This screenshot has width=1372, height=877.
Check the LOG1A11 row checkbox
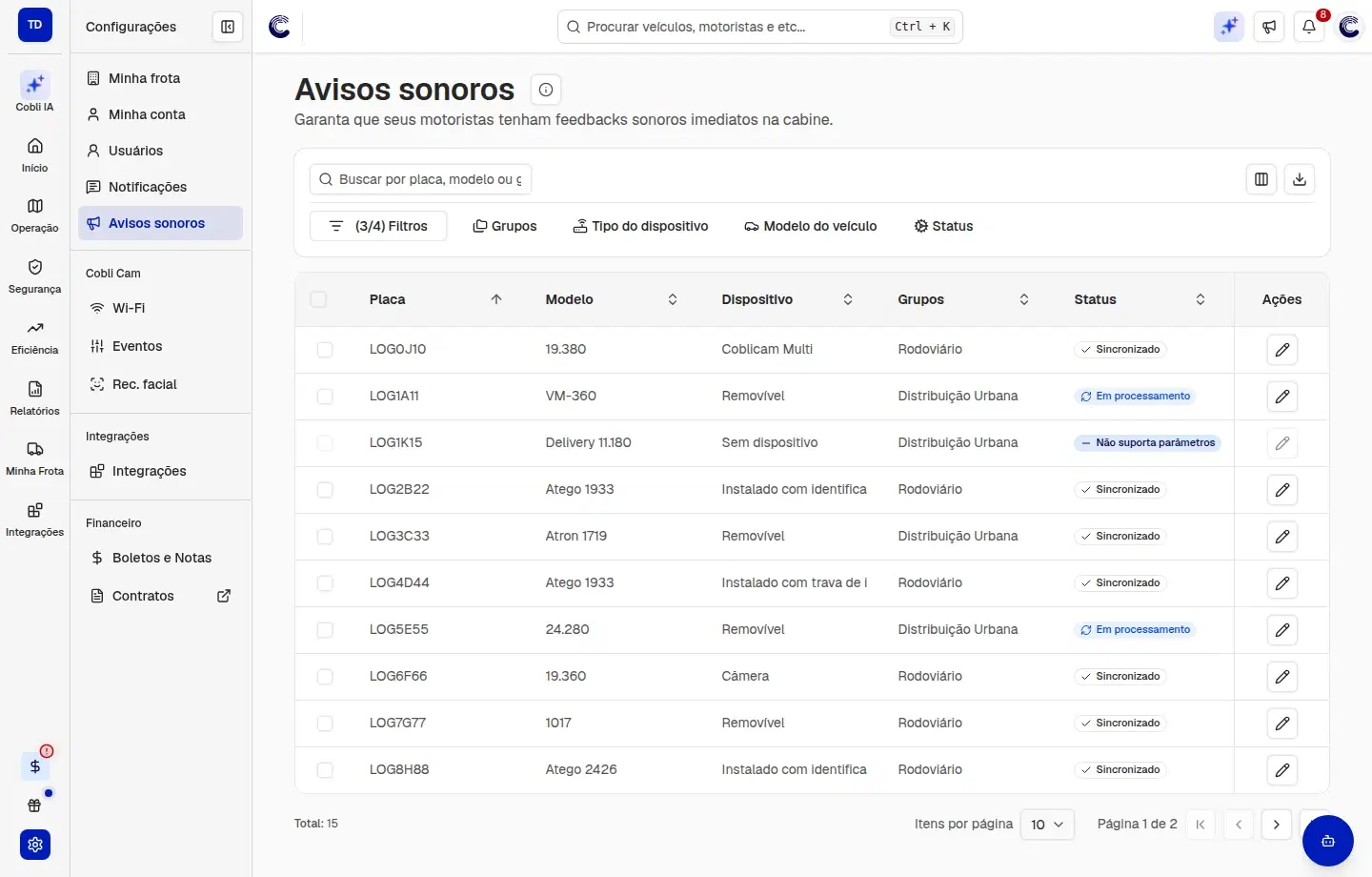pos(325,397)
